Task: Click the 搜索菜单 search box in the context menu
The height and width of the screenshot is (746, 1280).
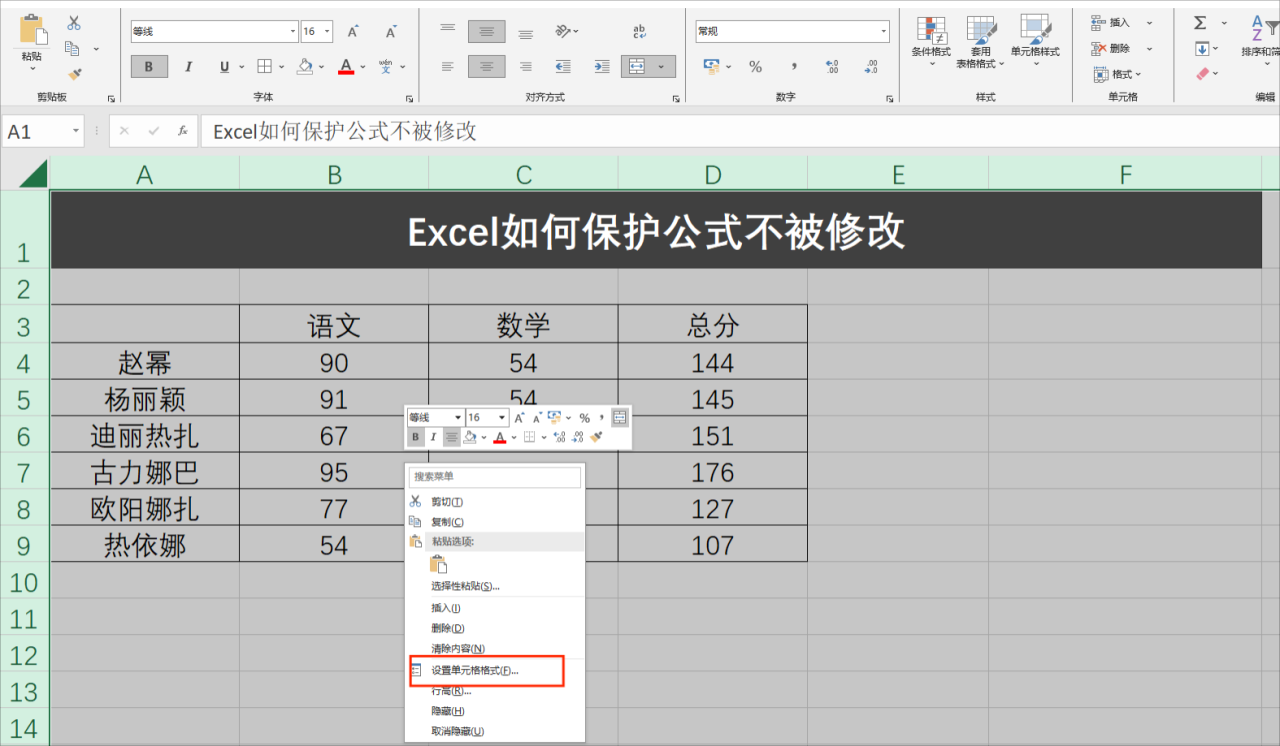Action: point(494,477)
